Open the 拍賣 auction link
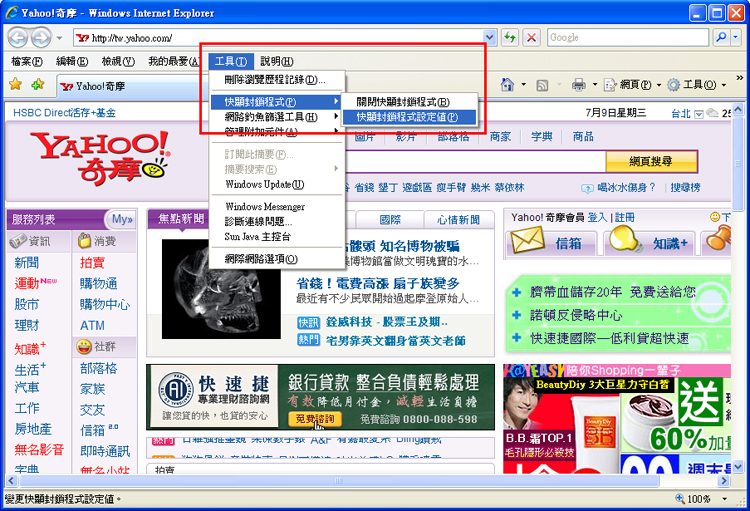Viewport: 750px width, 511px height. point(92,262)
